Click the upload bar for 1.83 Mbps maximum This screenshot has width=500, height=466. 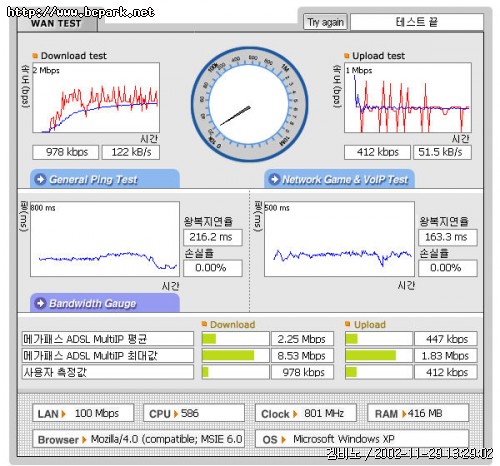click(379, 355)
